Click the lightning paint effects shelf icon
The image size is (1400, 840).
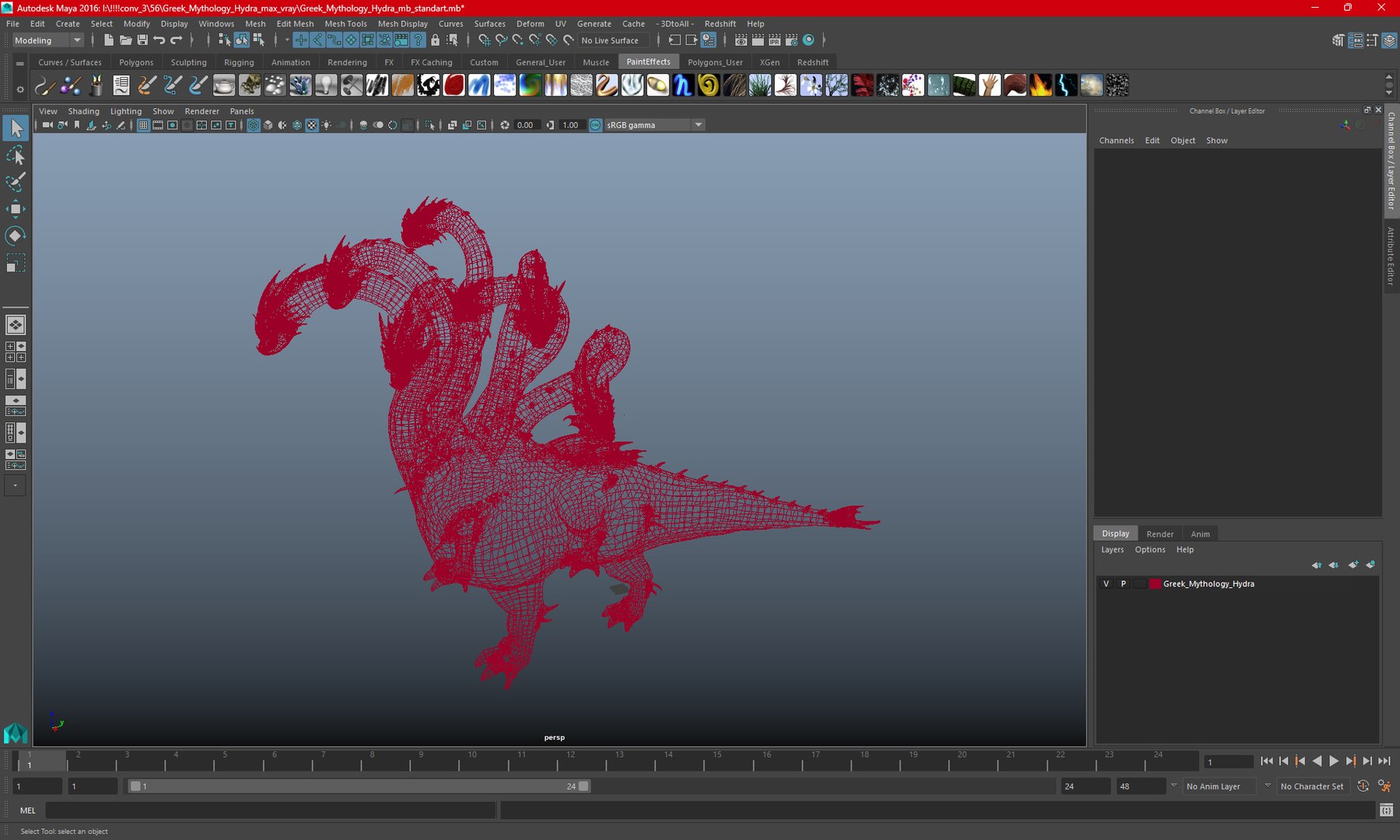point(1066,85)
